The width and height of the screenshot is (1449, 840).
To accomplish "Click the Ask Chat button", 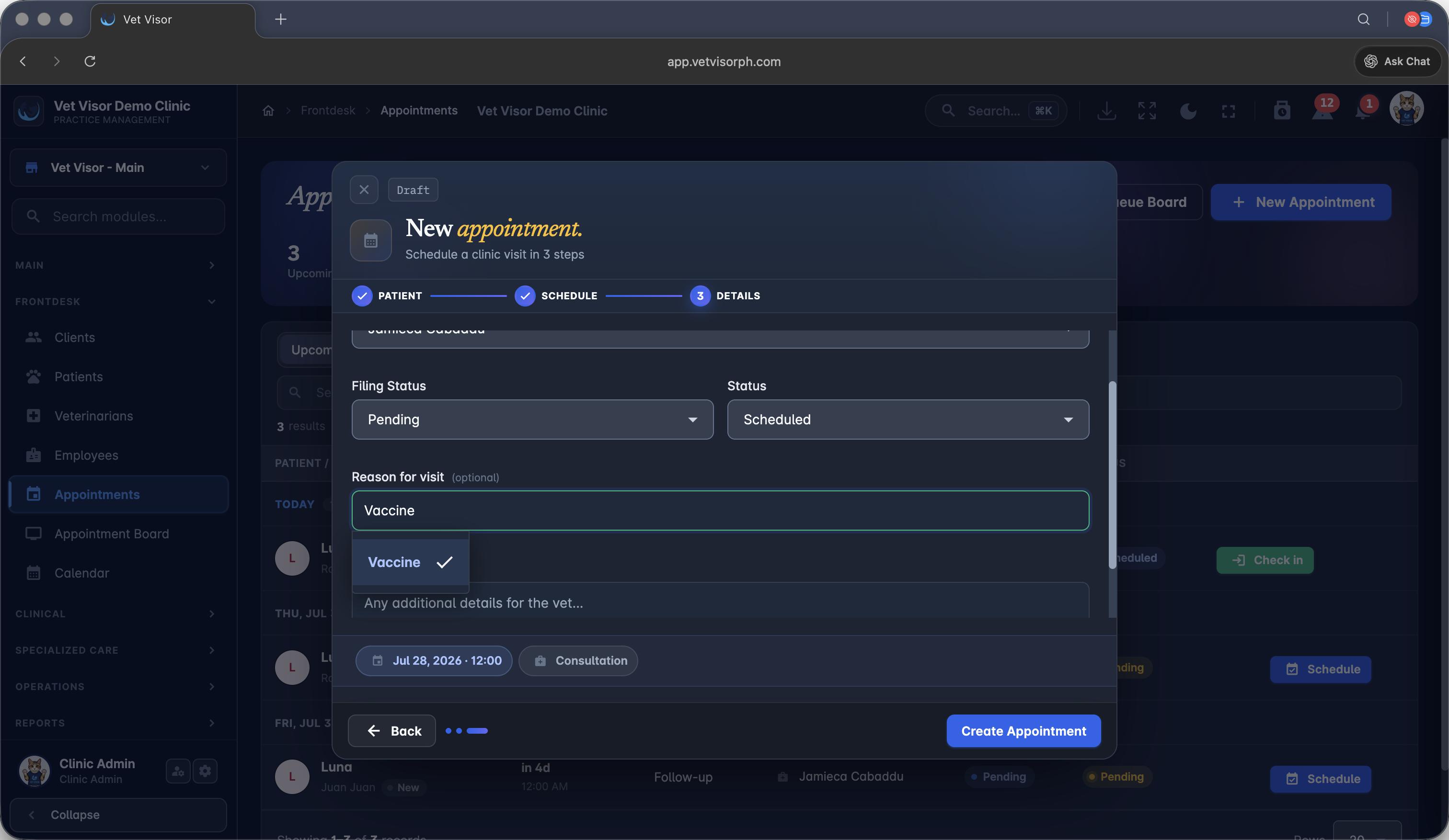I will point(1397,61).
